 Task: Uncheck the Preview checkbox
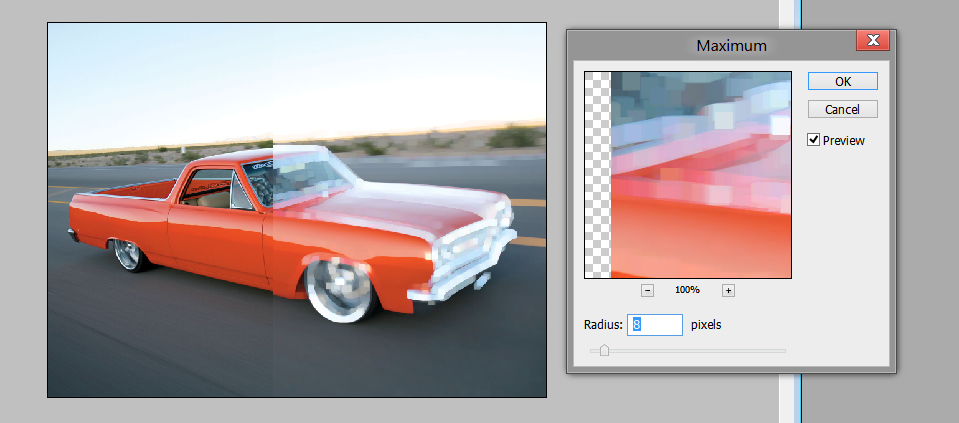click(813, 140)
